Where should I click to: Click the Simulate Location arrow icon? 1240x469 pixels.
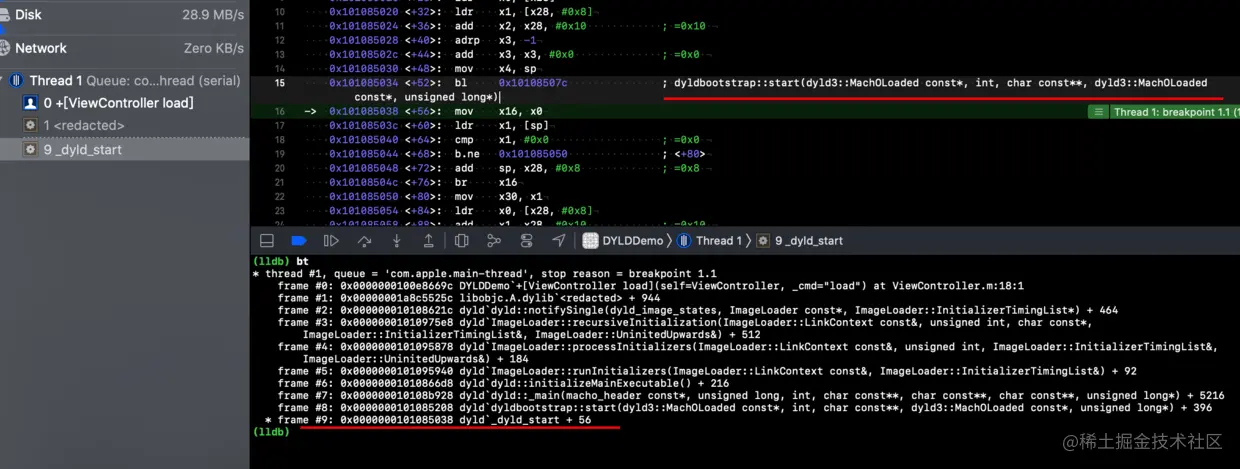pos(558,241)
